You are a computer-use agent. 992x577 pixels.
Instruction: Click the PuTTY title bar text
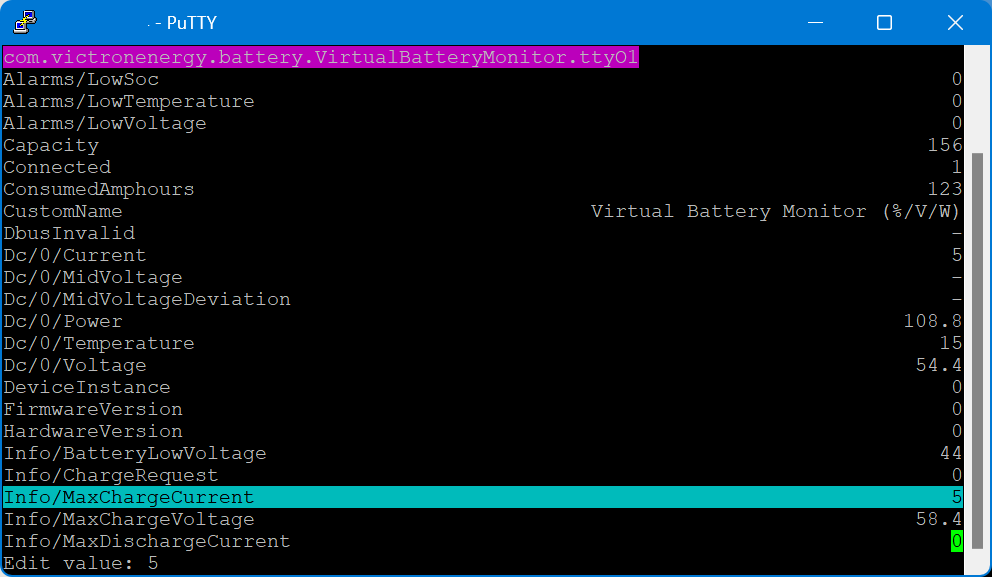(x=188, y=22)
